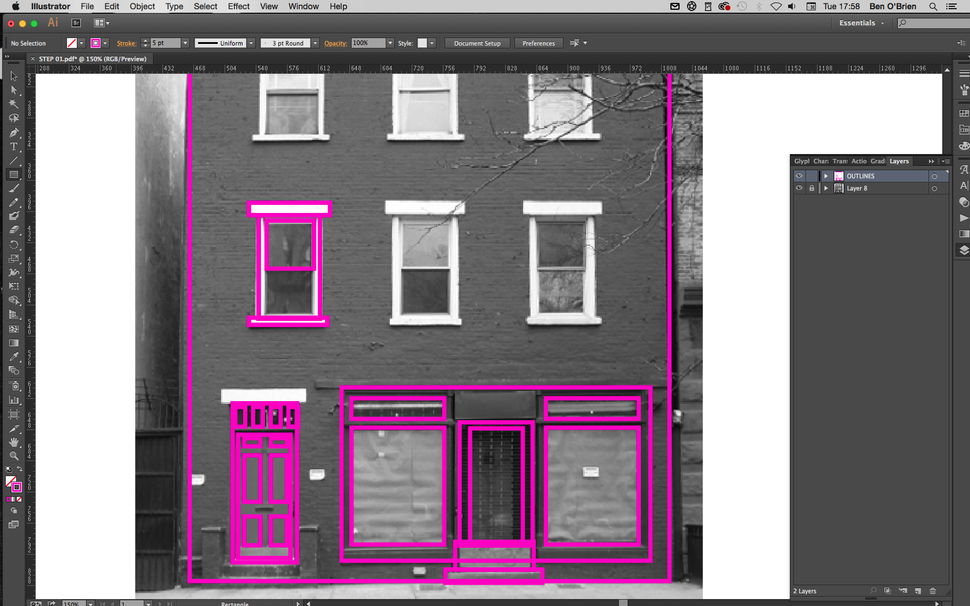
Task: Switch to the Layers panel tab
Action: (x=899, y=161)
